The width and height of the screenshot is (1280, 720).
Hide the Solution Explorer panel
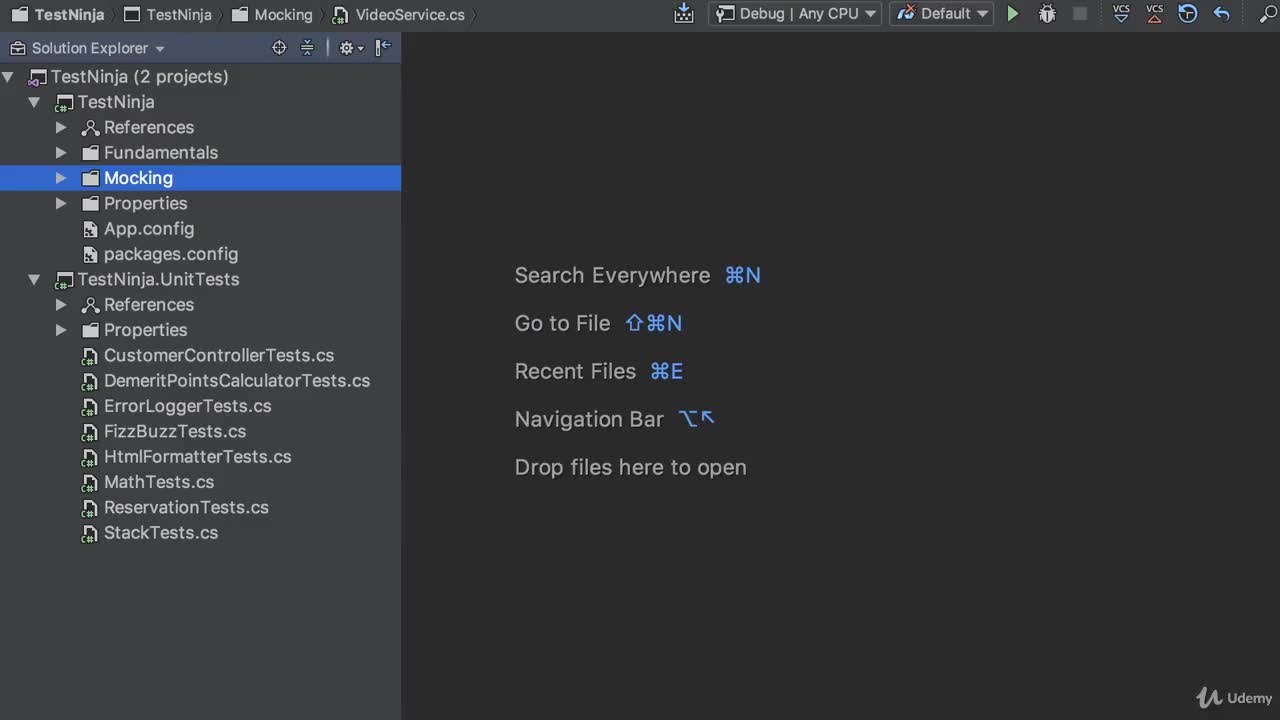click(x=383, y=47)
